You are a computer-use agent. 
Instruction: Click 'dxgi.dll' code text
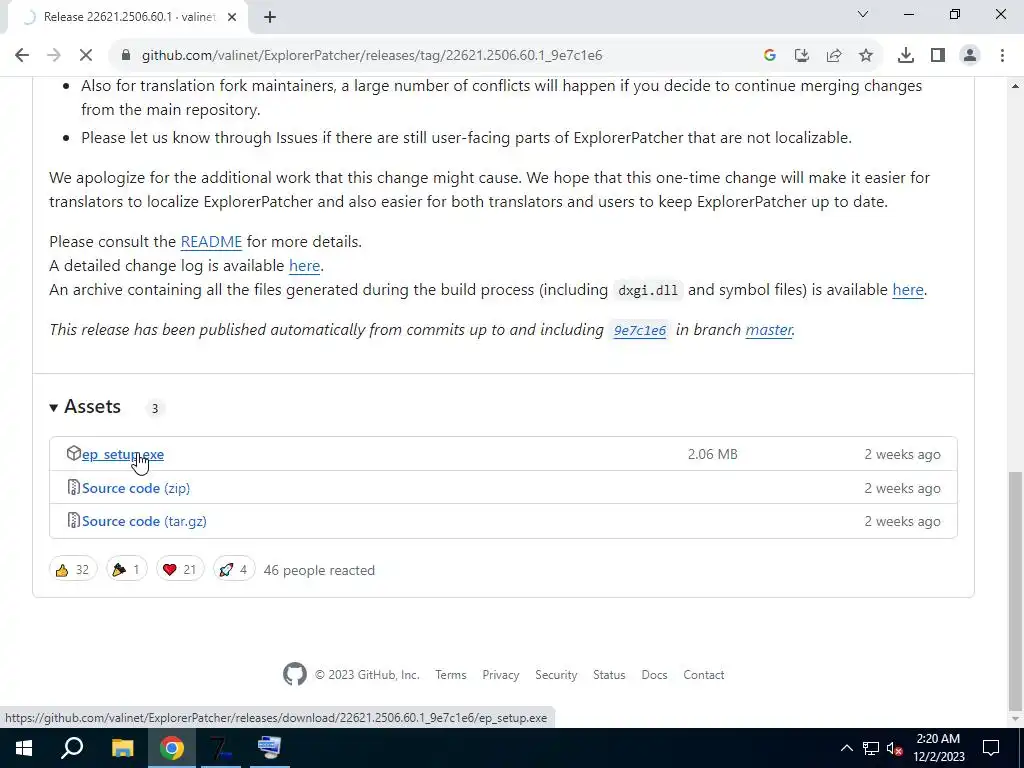point(648,291)
